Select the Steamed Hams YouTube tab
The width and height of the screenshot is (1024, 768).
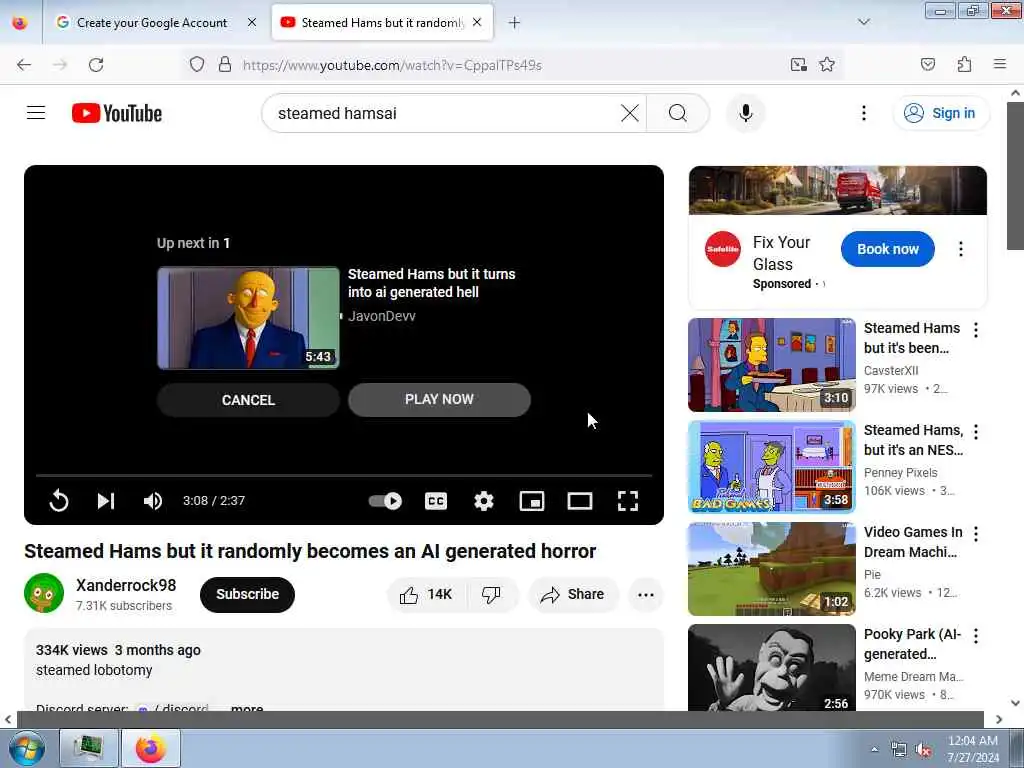[x=382, y=23]
